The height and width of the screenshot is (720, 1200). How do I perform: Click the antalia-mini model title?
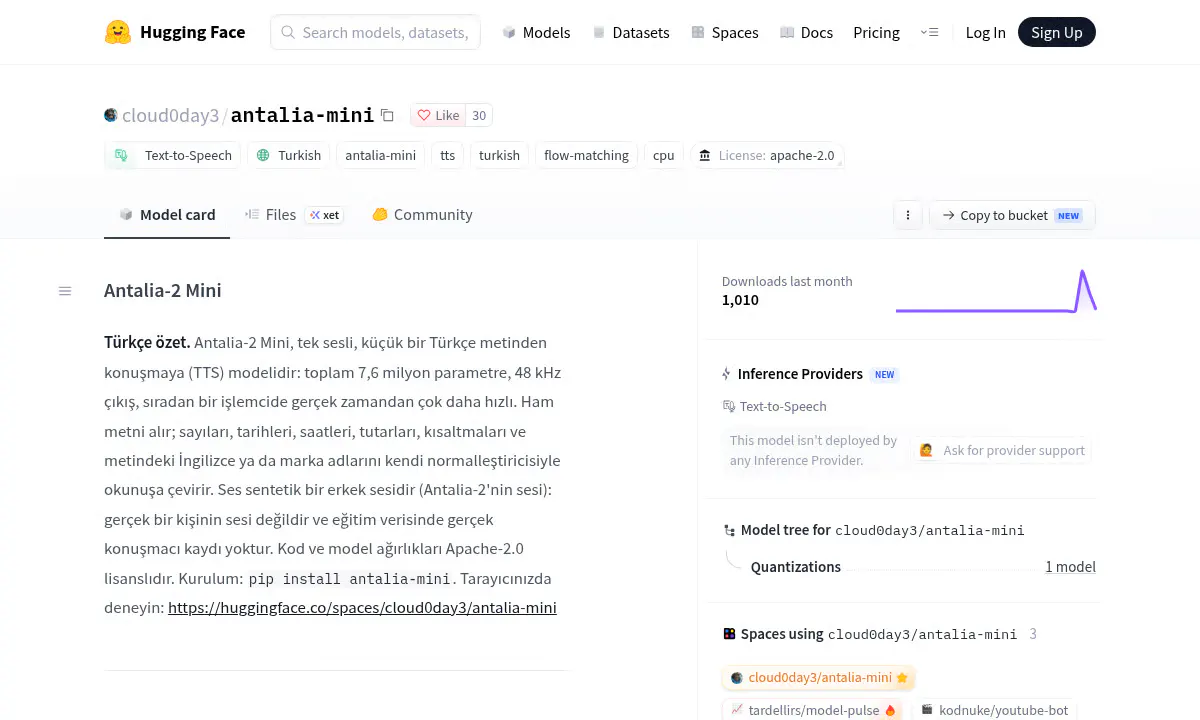tap(302, 115)
